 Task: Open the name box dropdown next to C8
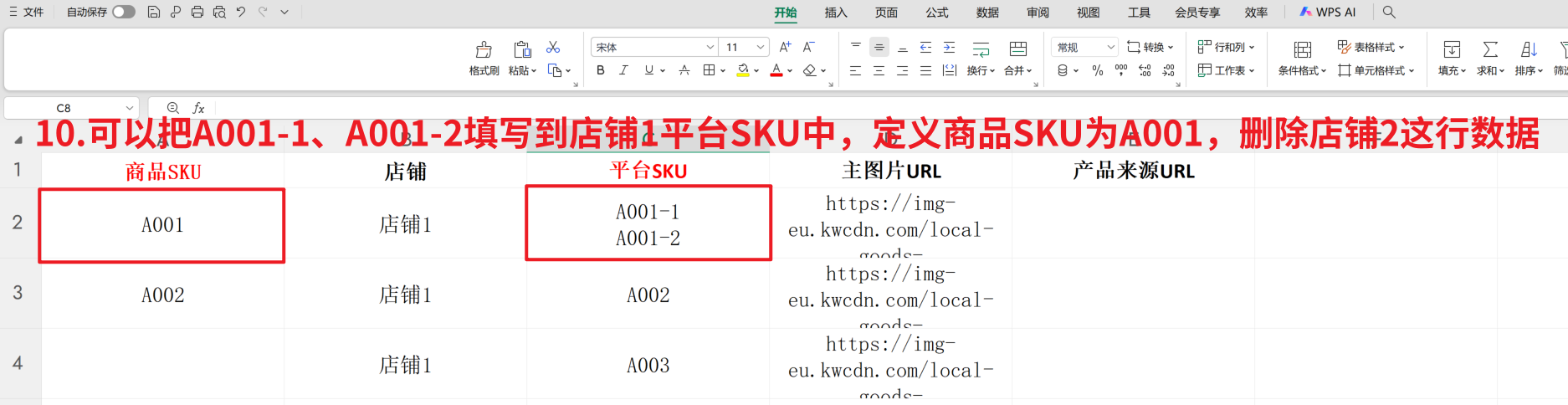pyautogui.click(x=130, y=108)
